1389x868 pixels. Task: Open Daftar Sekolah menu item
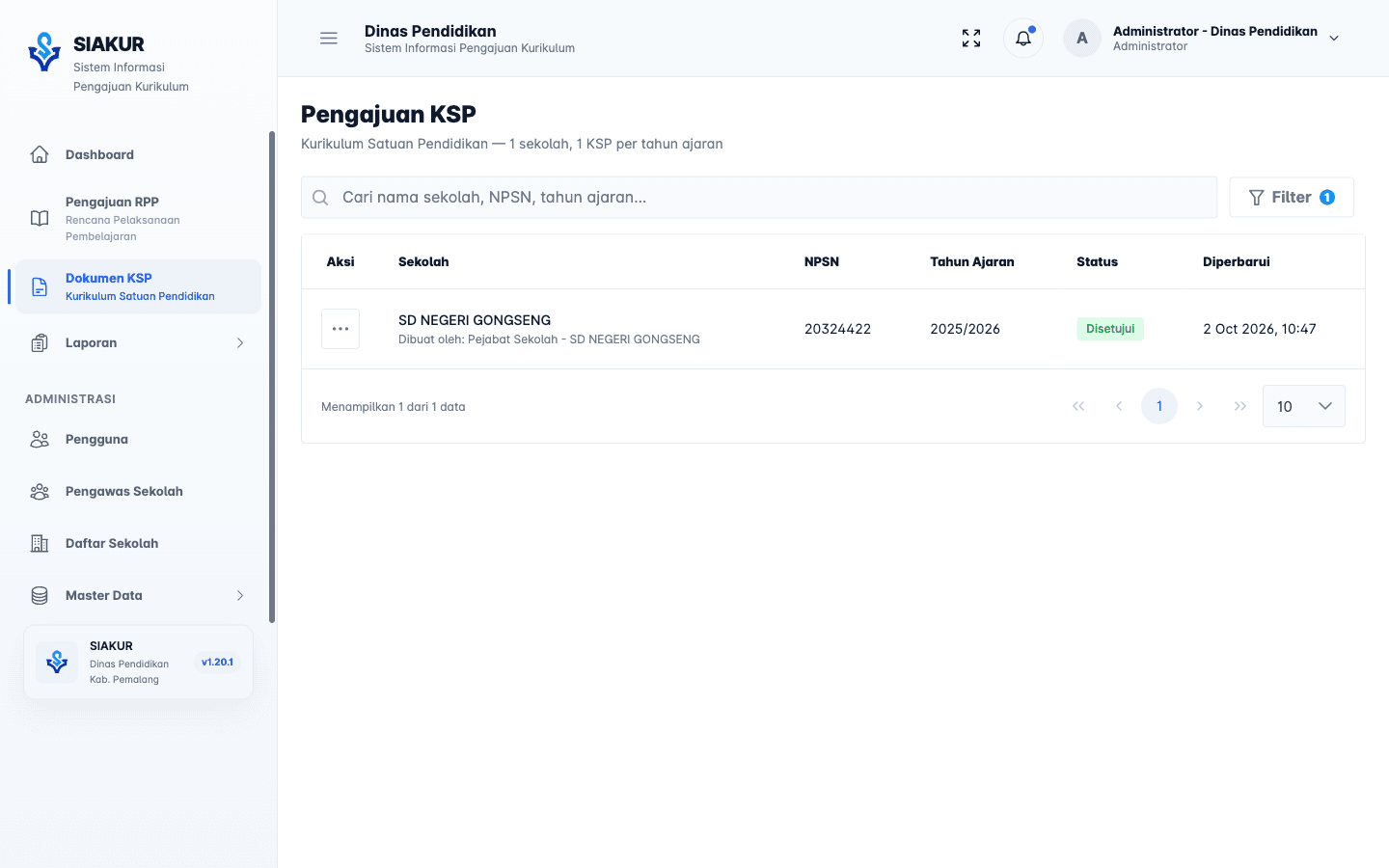pyautogui.click(x=138, y=543)
